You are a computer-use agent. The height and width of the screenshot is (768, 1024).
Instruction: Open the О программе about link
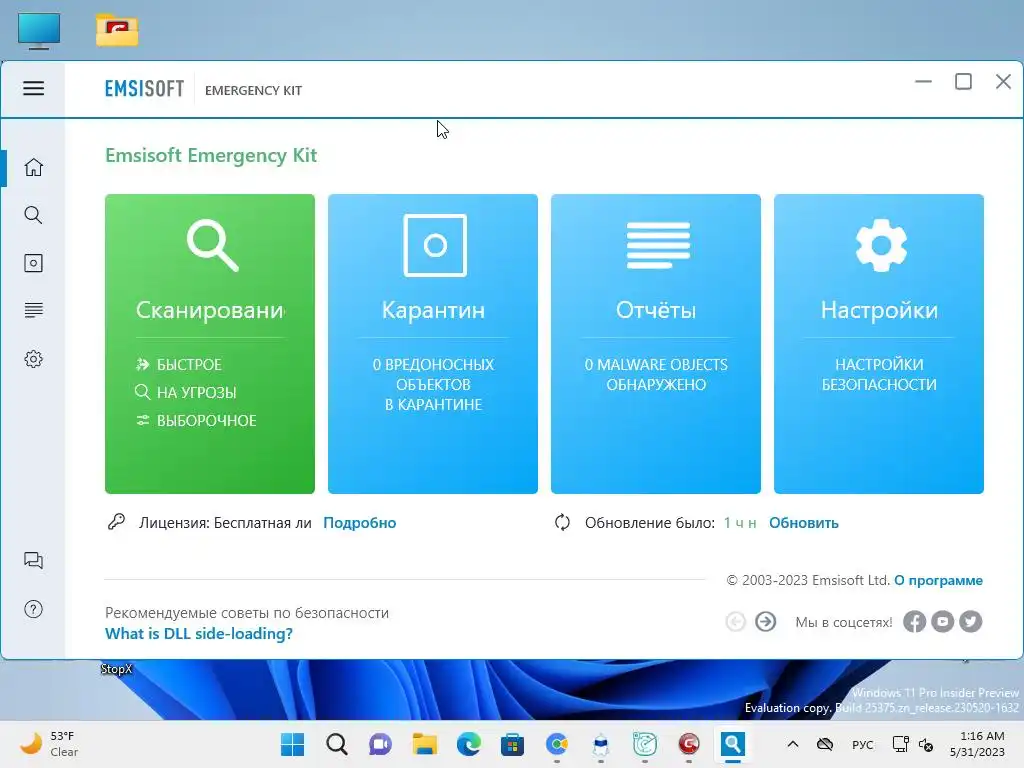click(938, 581)
